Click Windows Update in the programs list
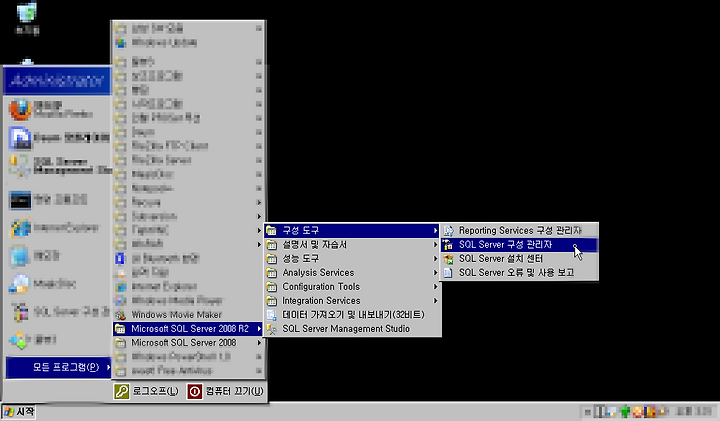Screen dimensions: 720x421 pyautogui.click(x=188, y=43)
